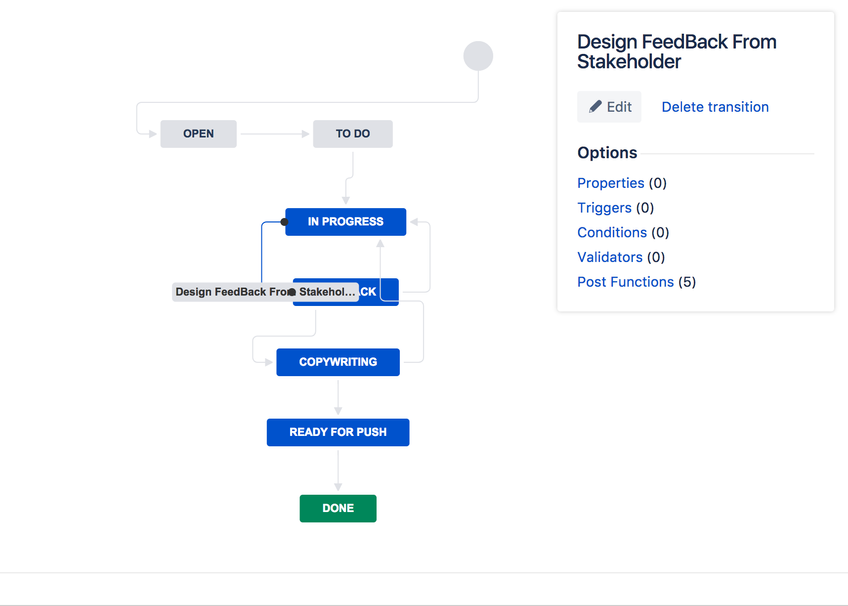Open the Validators option
848x606 pixels.
click(x=610, y=257)
